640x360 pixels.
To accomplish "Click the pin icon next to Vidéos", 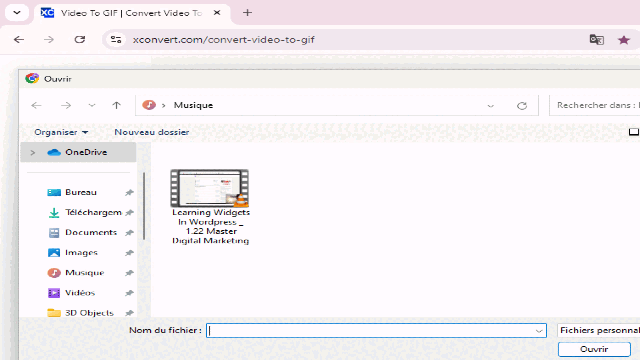I will (129, 293).
